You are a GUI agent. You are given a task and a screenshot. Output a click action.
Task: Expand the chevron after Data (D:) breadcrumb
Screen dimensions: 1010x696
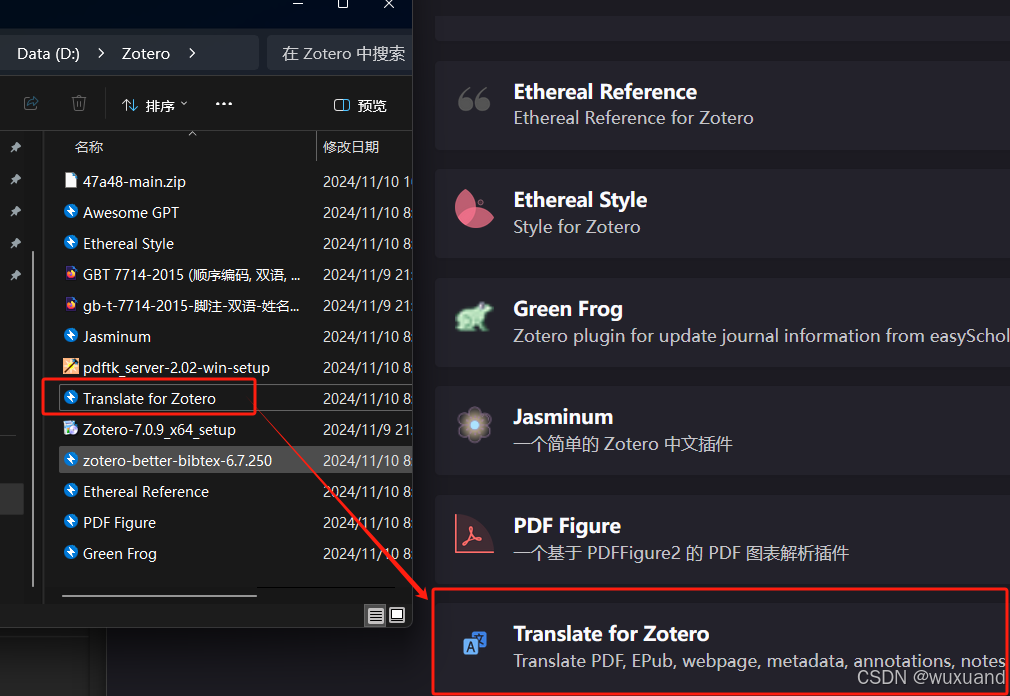tap(101, 53)
